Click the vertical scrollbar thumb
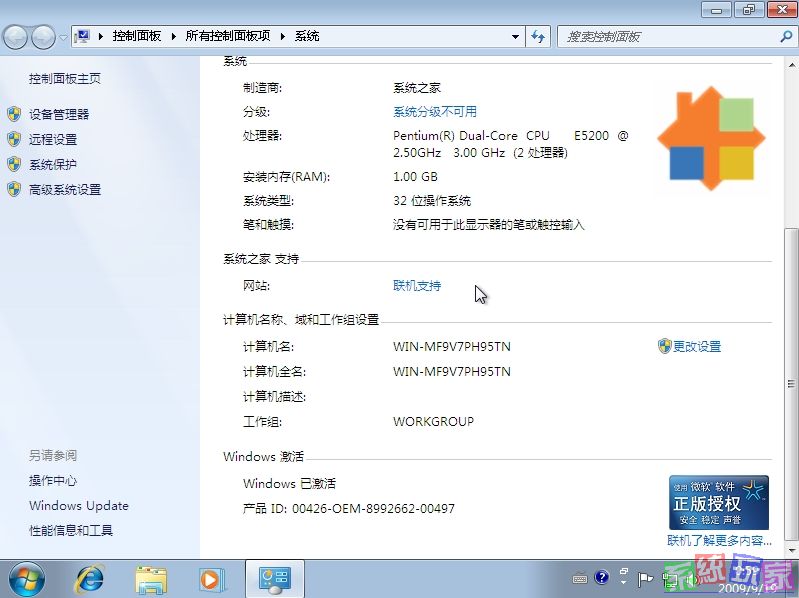Image resolution: width=799 pixels, height=598 pixels. 792,384
